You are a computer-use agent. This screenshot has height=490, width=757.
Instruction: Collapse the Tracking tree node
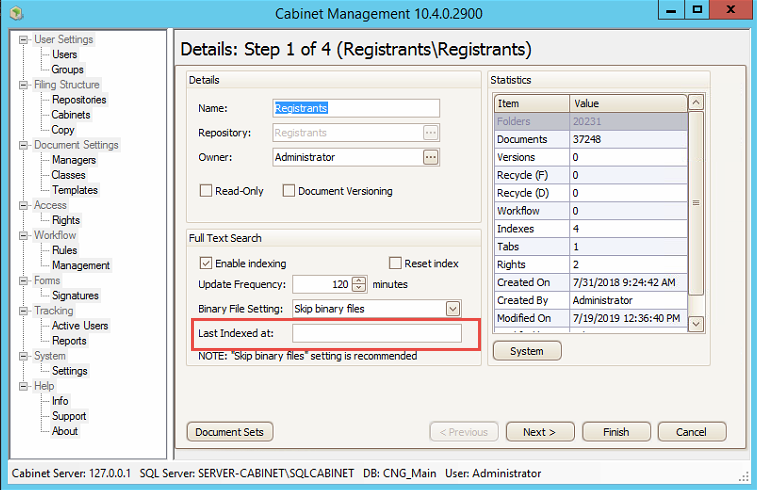(x=23, y=311)
